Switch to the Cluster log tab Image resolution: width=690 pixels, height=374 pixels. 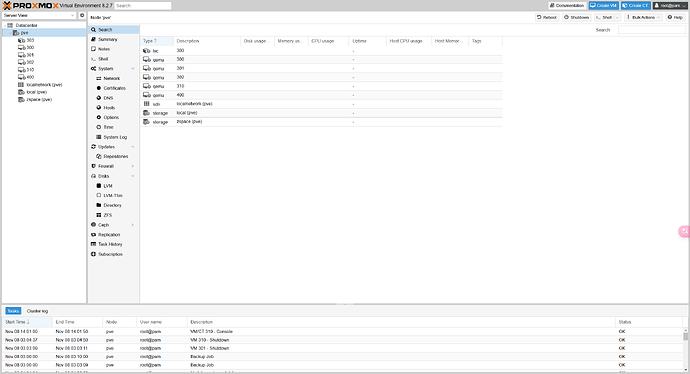click(37, 311)
